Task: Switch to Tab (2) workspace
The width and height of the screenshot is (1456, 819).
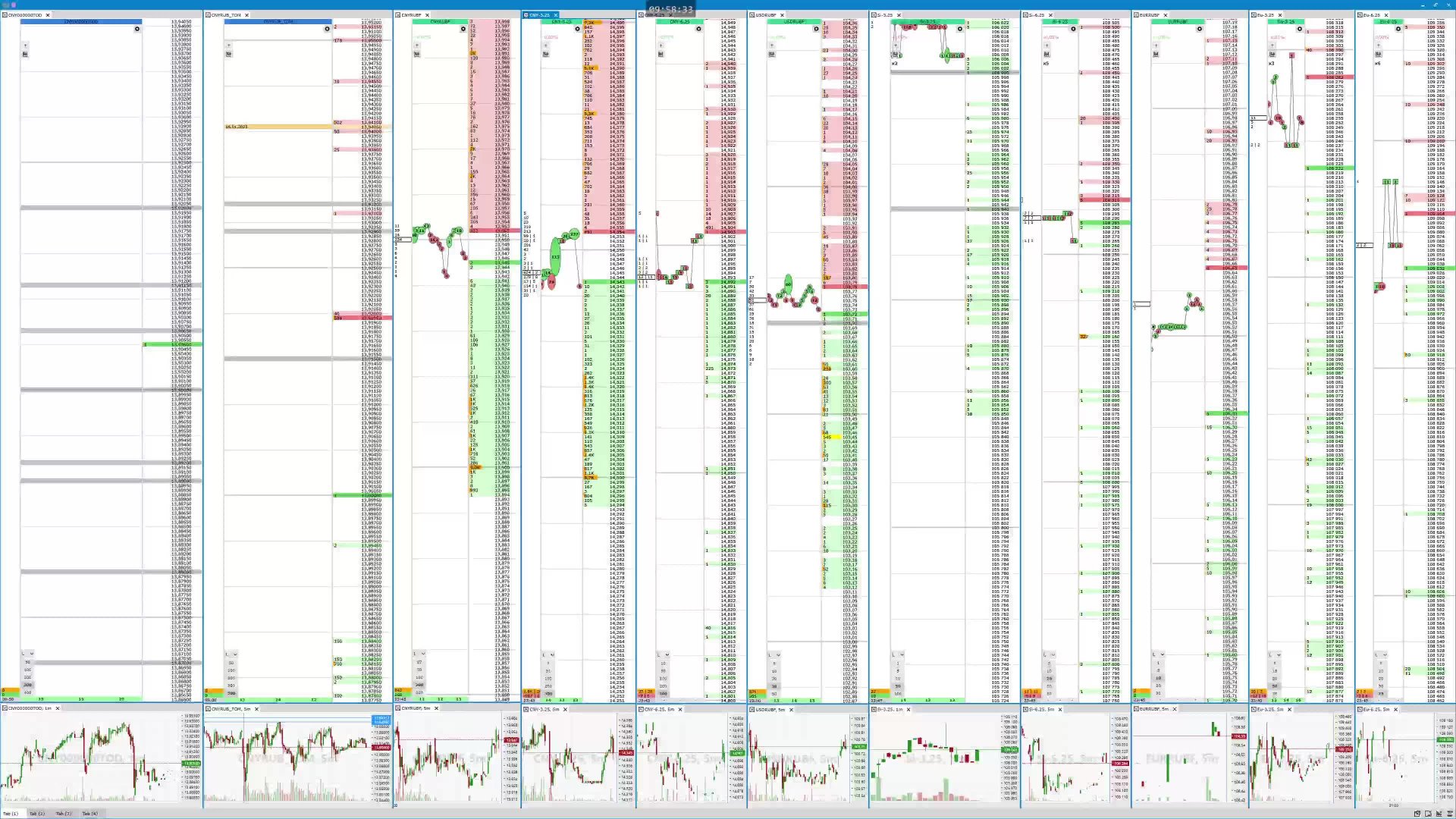Action: click(37, 814)
